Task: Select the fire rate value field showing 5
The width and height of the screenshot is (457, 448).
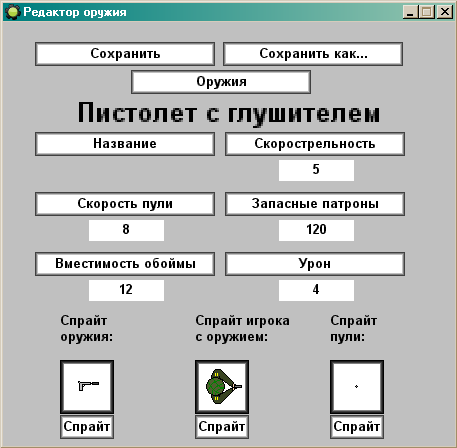Action: pyautogui.click(x=316, y=170)
